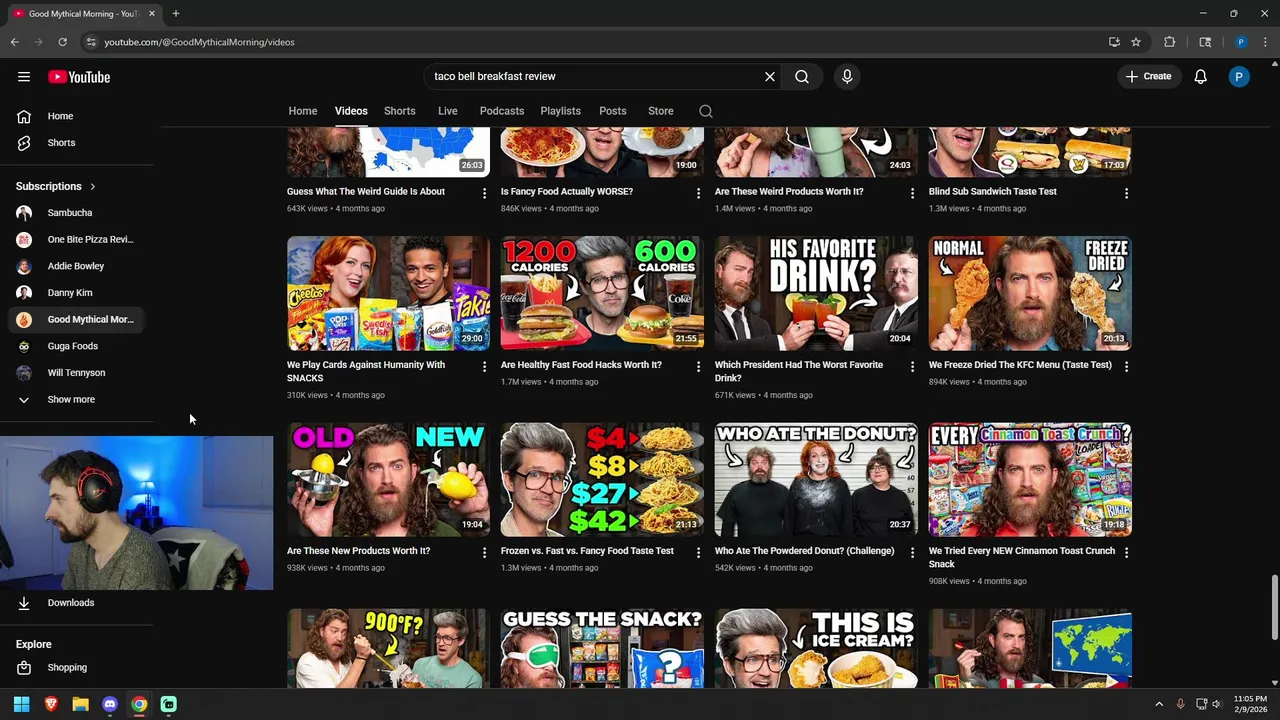The width and height of the screenshot is (1280, 720).
Task: Open options for 'We Freeze Dried The KFC Menu'
Action: pos(1126,367)
